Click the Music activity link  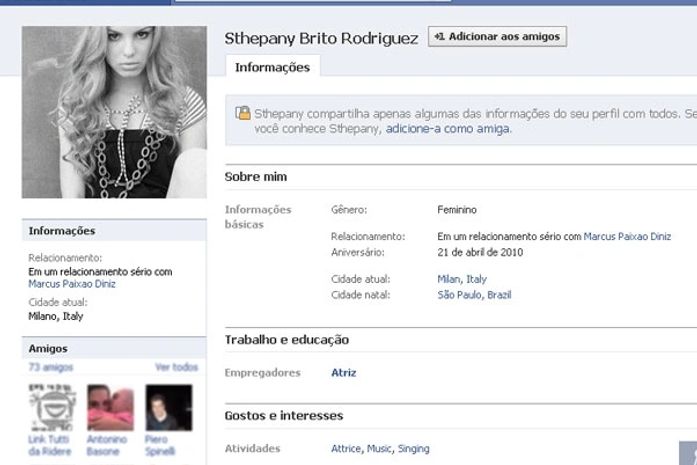pyautogui.click(x=379, y=449)
